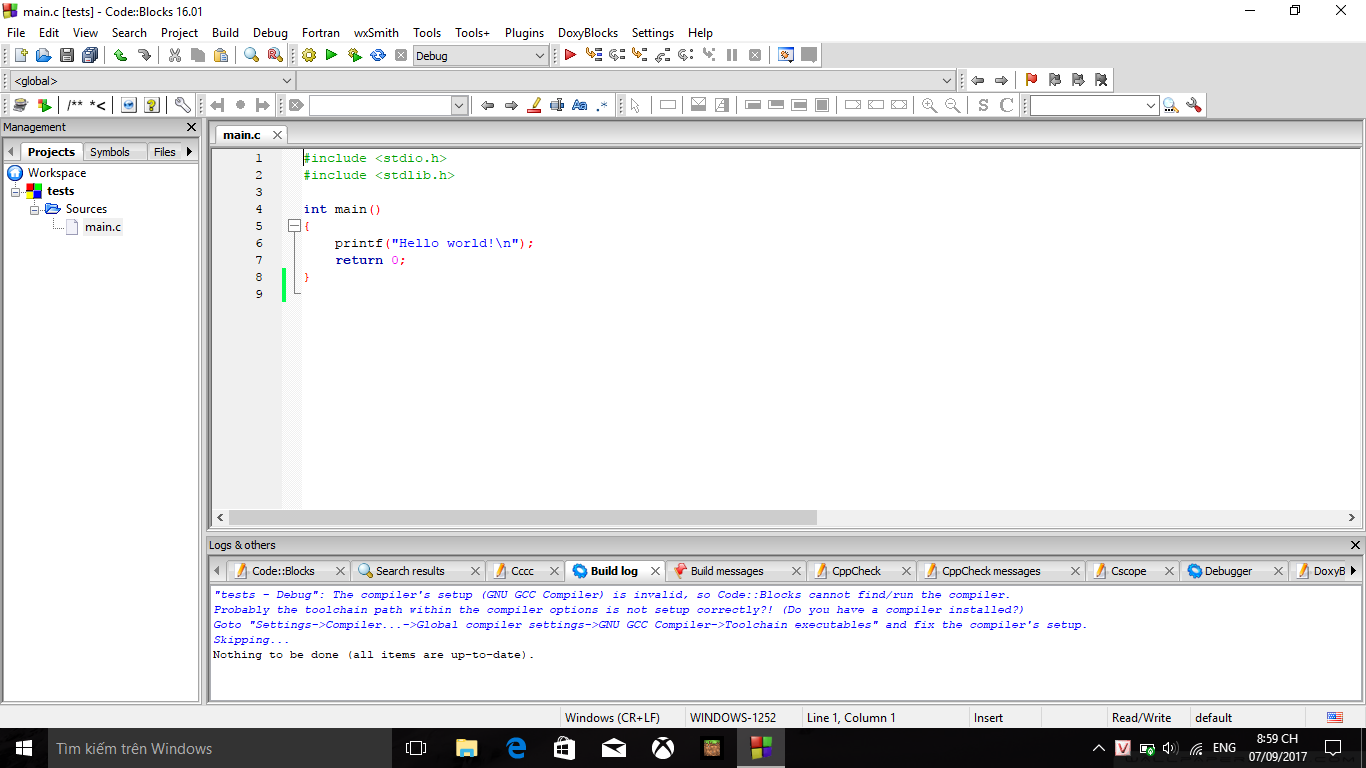Collapse the tests project tree node
Image resolution: width=1366 pixels, height=768 pixels.
(16, 191)
